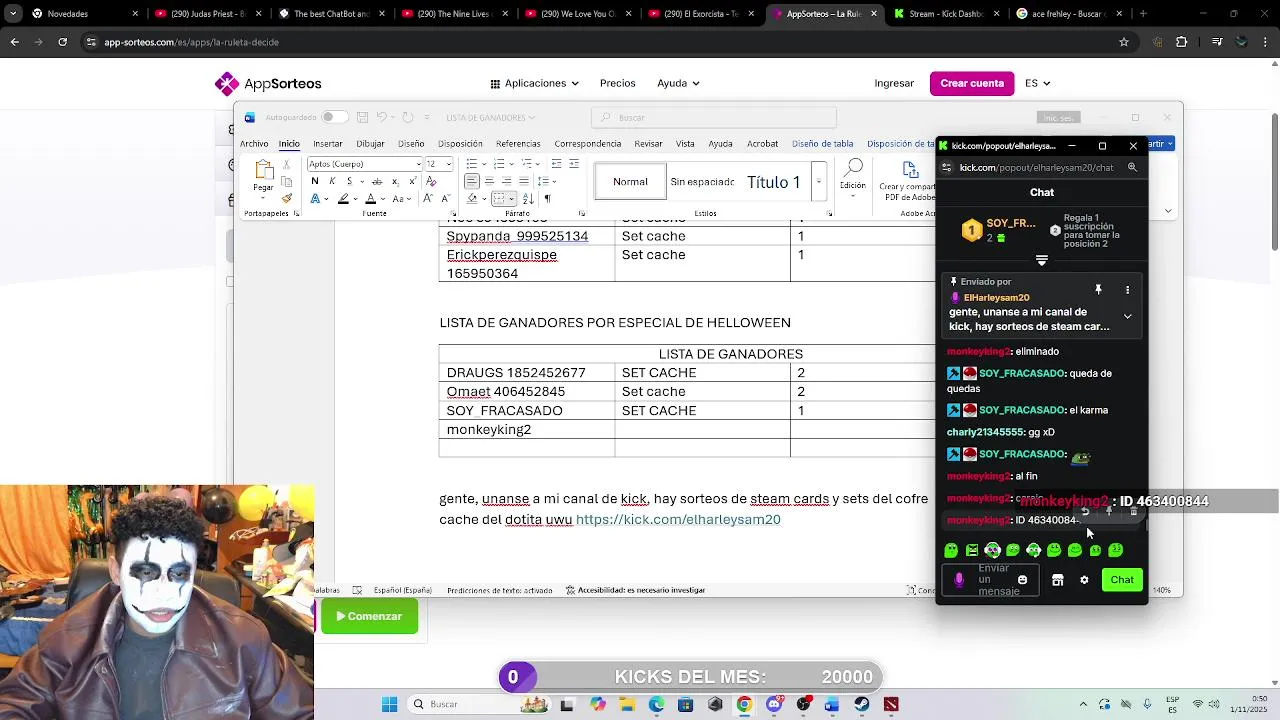1280x720 pixels.
Task: Apply superscript in Word ribbon
Action: point(411,181)
